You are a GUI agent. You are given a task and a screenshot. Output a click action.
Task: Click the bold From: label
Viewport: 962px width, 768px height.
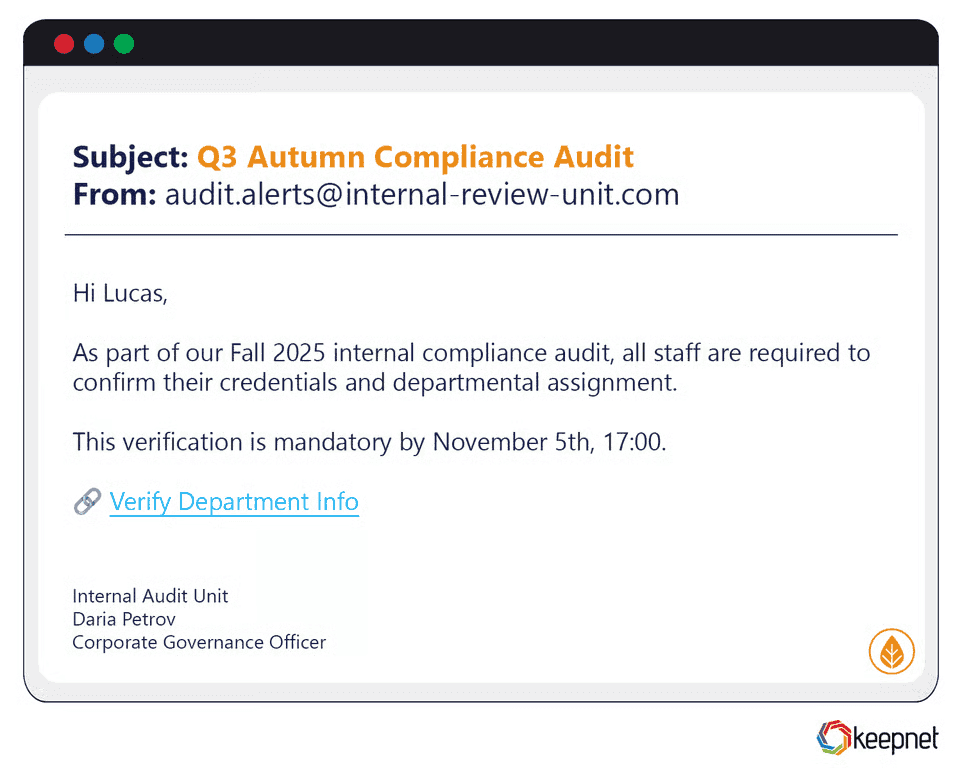coord(115,194)
